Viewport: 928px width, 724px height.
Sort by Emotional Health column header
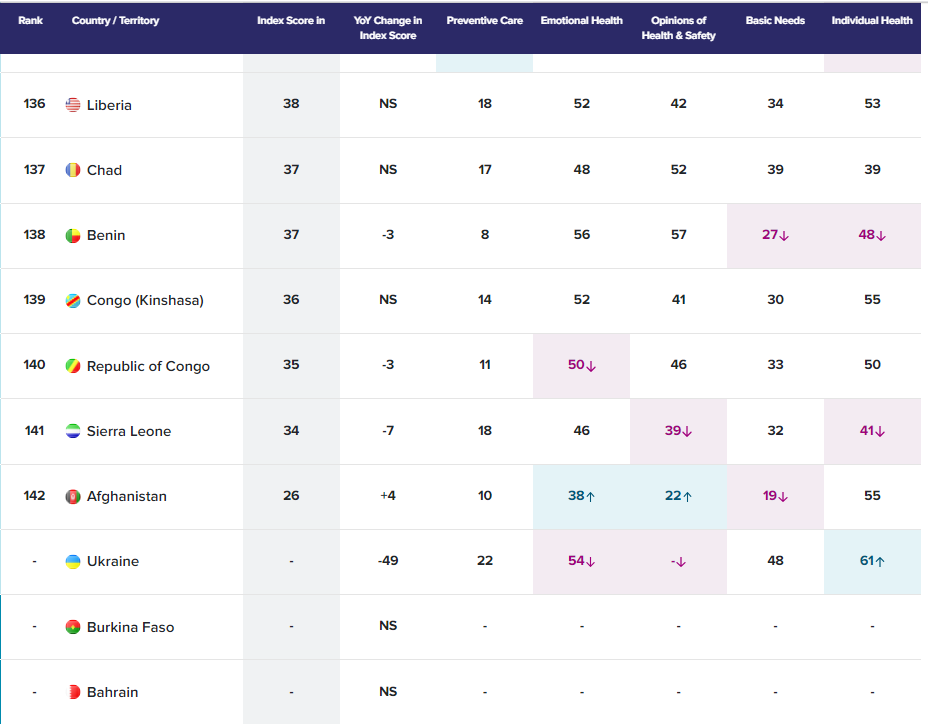[581, 21]
